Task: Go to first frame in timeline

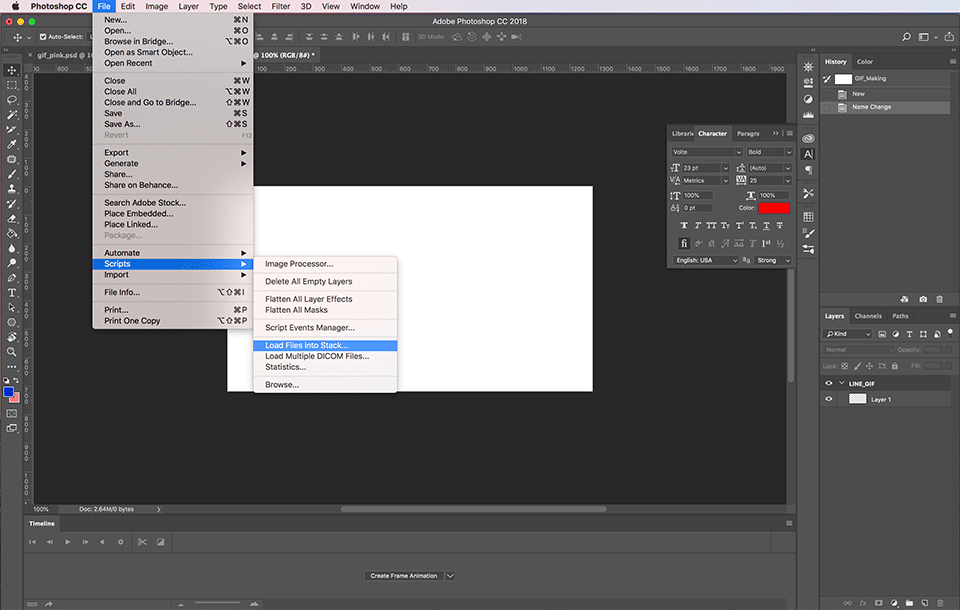Action: (32, 542)
